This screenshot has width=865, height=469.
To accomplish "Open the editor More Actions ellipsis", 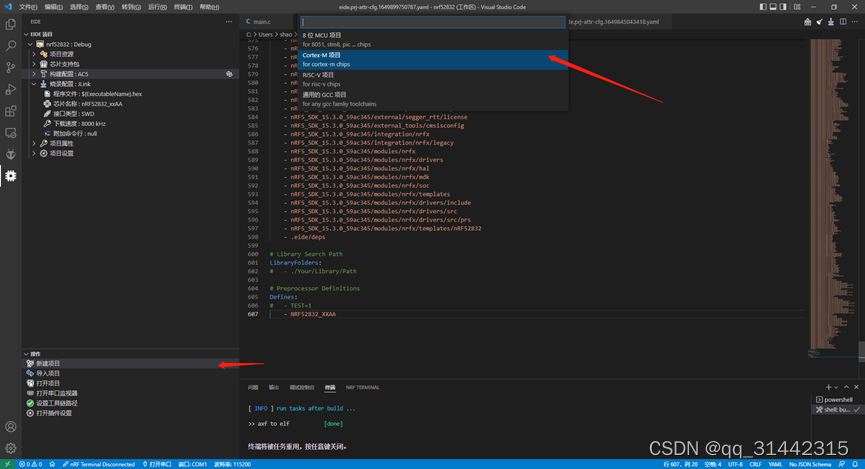I will (855, 22).
